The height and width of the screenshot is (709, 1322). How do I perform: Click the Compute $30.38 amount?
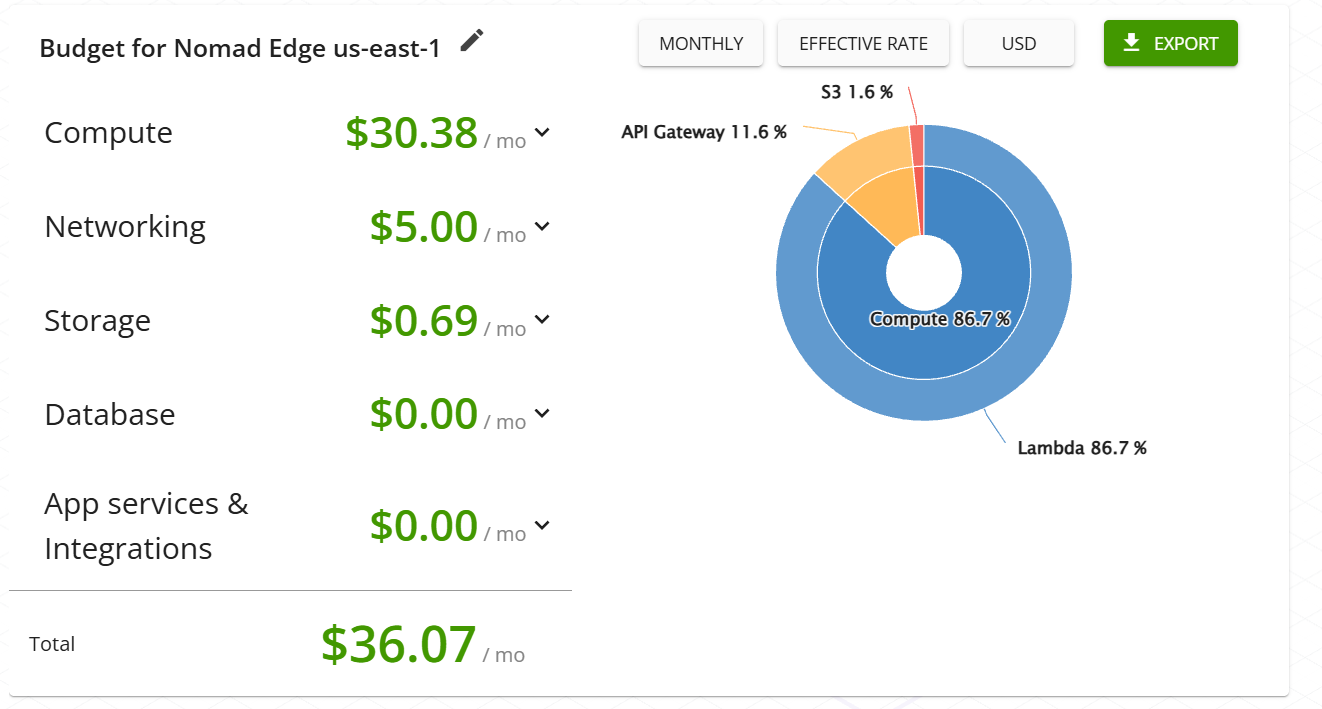coord(411,133)
